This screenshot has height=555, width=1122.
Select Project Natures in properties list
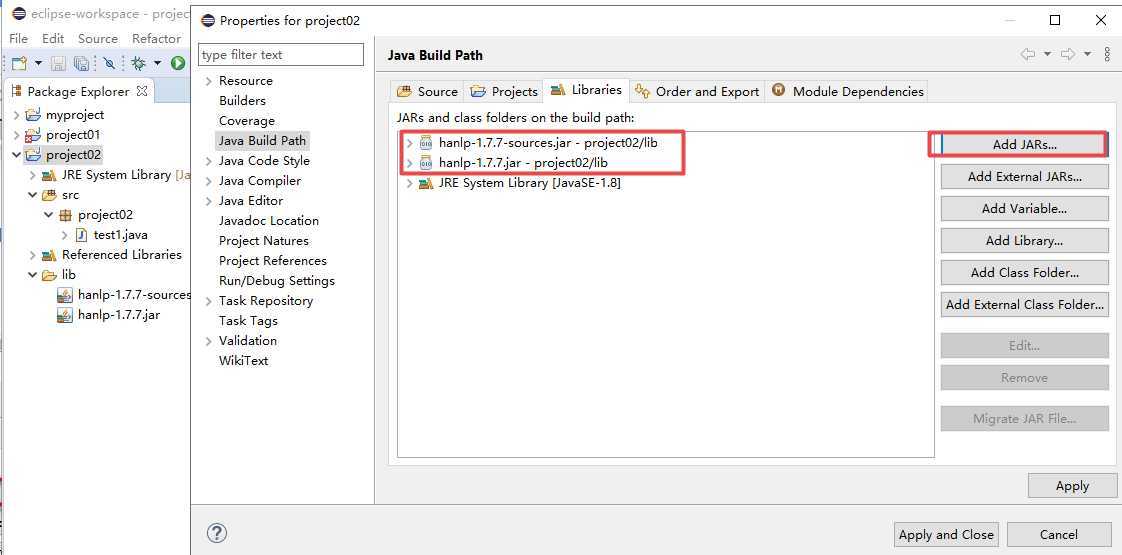264,241
